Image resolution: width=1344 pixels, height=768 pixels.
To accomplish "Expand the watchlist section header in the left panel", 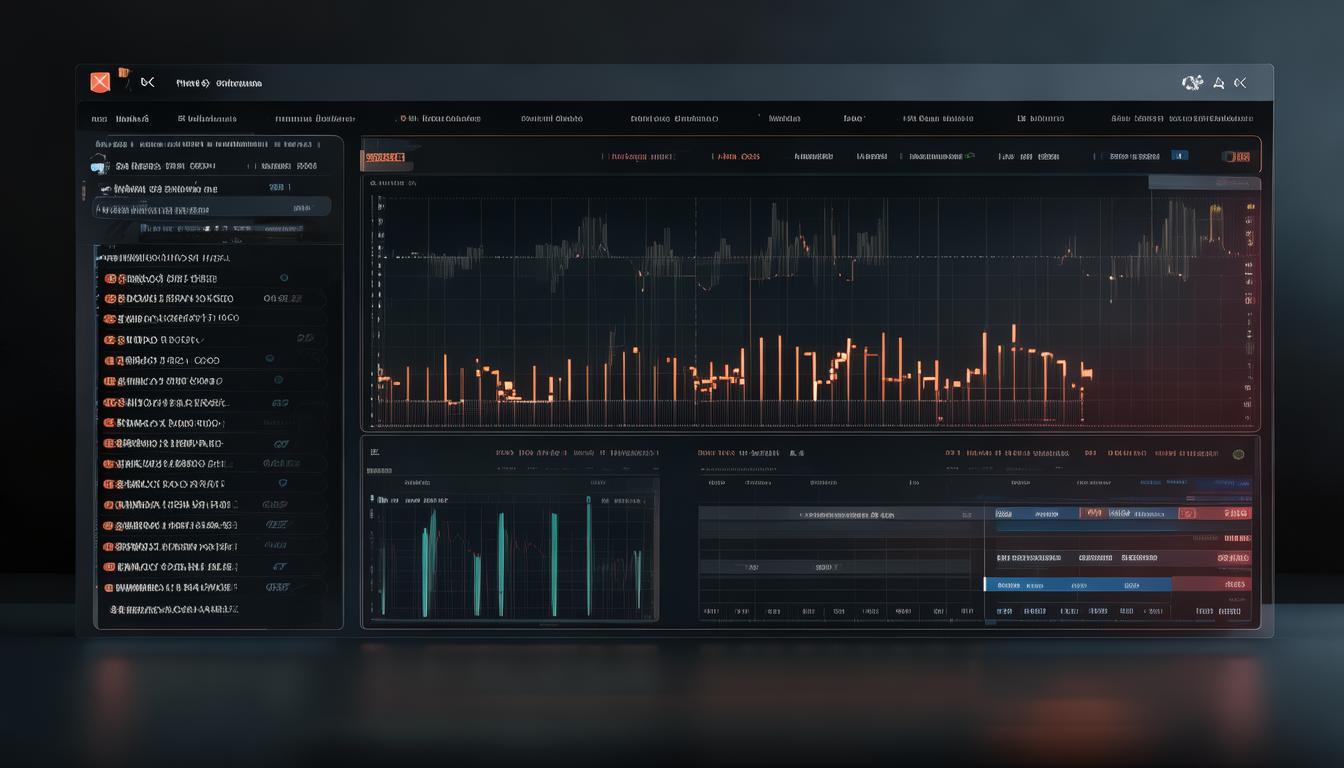I will [165, 258].
